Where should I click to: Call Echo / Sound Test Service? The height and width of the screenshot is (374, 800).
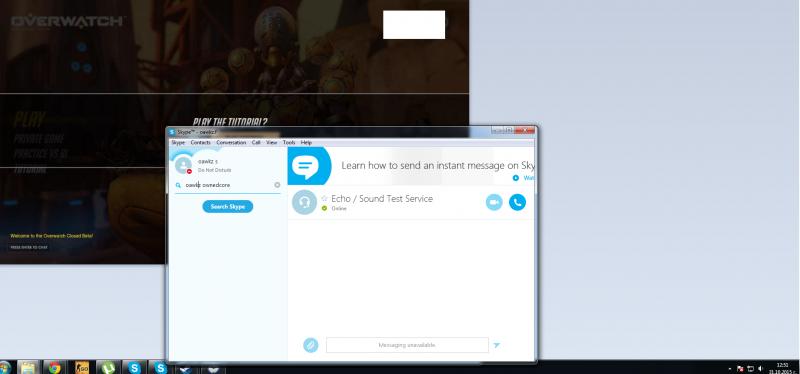point(517,203)
